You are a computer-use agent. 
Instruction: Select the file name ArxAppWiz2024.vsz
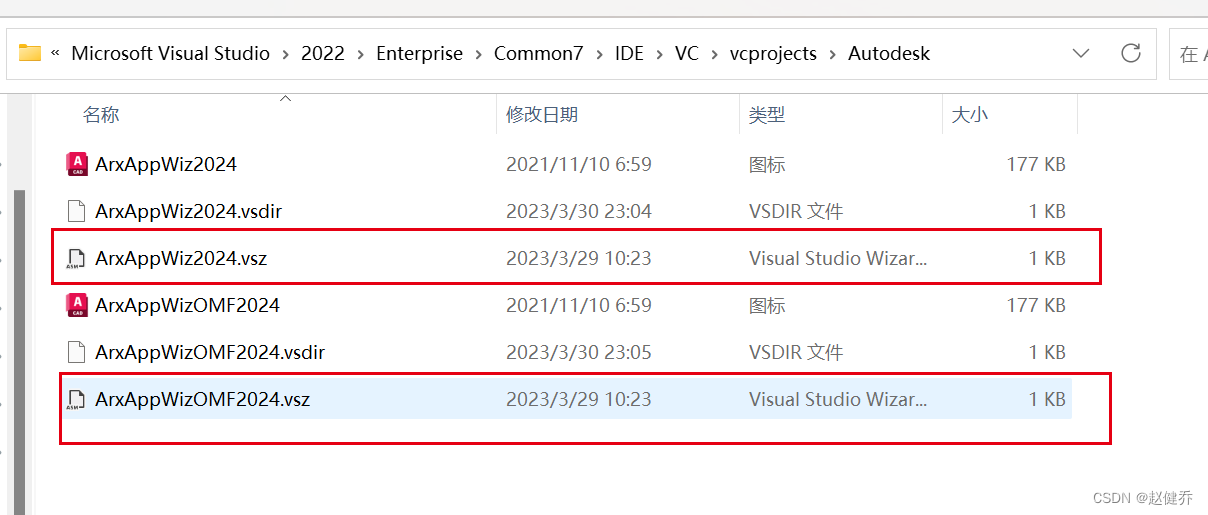click(x=181, y=258)
